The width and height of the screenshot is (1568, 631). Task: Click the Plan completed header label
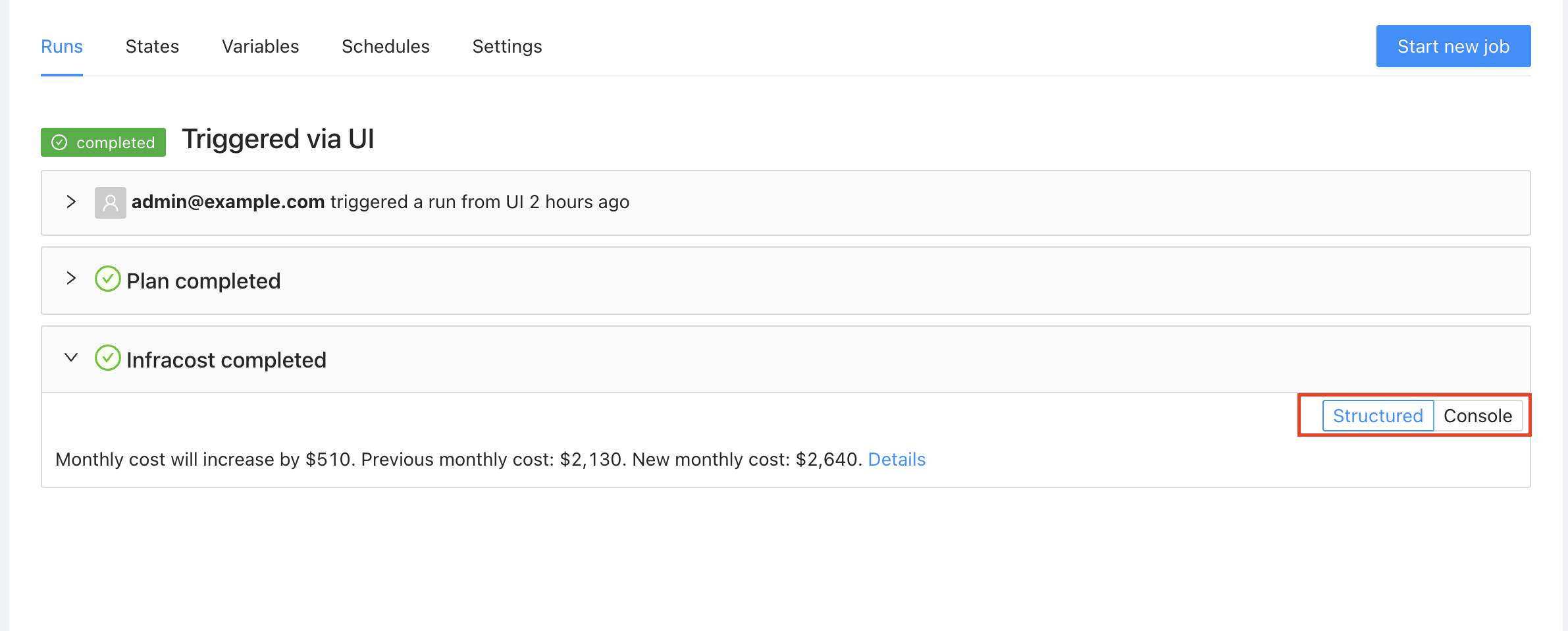(x=203, y=281)
